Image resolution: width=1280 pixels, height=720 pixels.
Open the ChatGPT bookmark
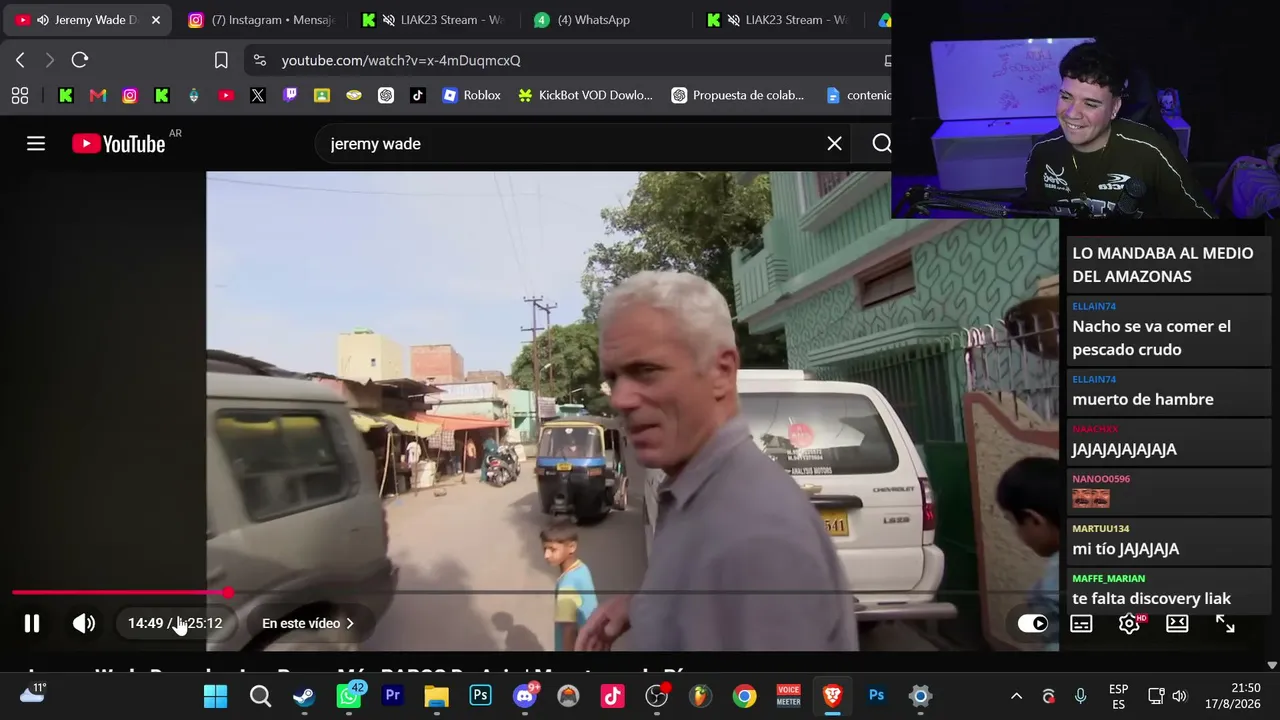tap(386, 95)
